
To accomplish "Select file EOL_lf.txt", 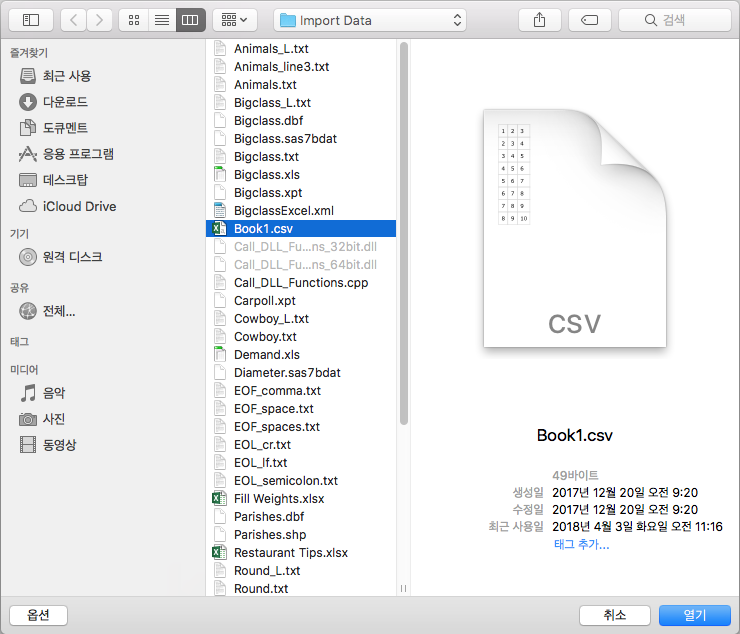I will point(301,463).
